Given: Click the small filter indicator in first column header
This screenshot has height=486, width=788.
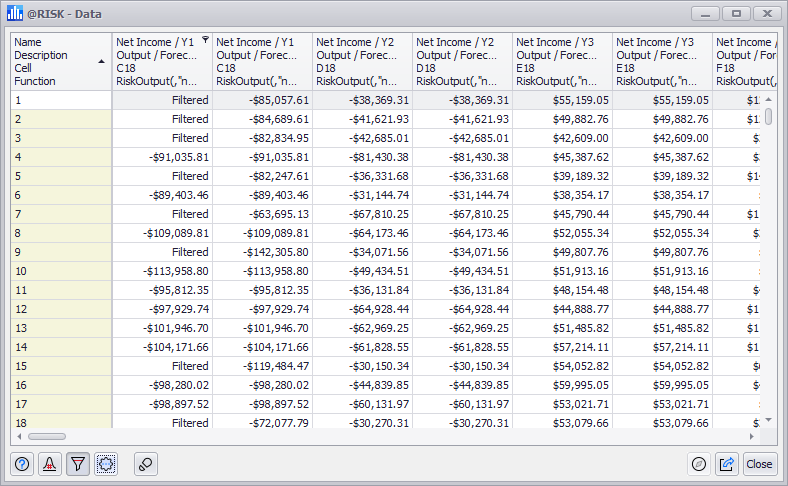Looking at the screenshot, I should (205, 41).
